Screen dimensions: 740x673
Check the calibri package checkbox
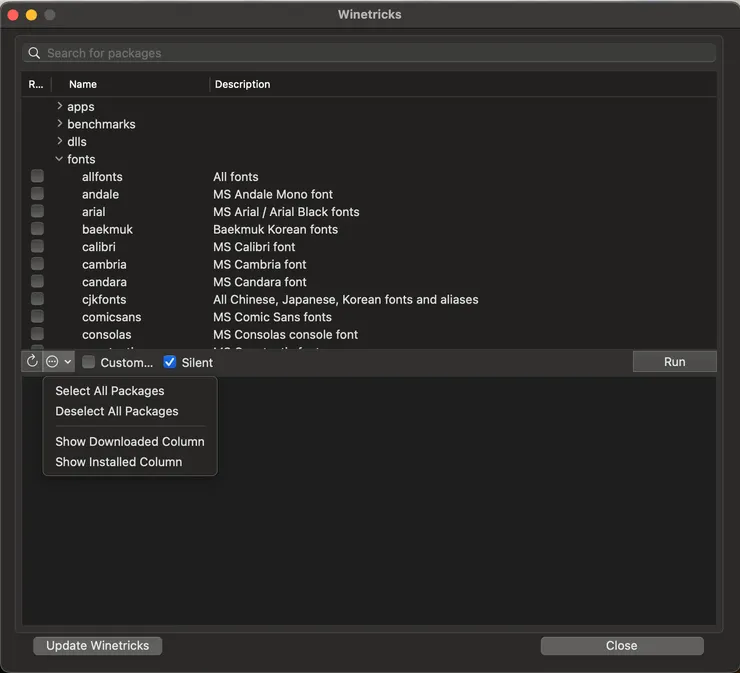pos(37,246)
